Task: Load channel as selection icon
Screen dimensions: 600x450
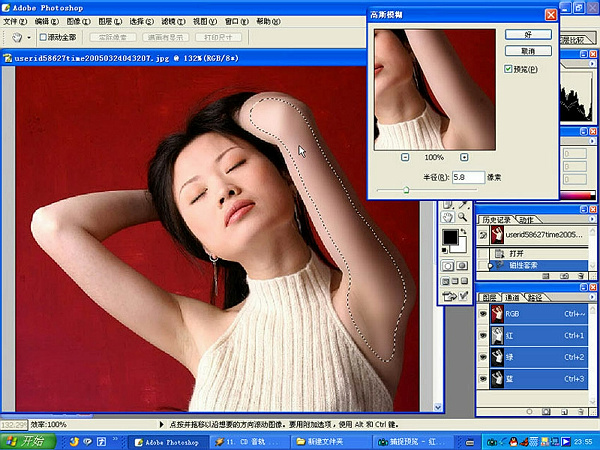Action: (x=530, y=412)
